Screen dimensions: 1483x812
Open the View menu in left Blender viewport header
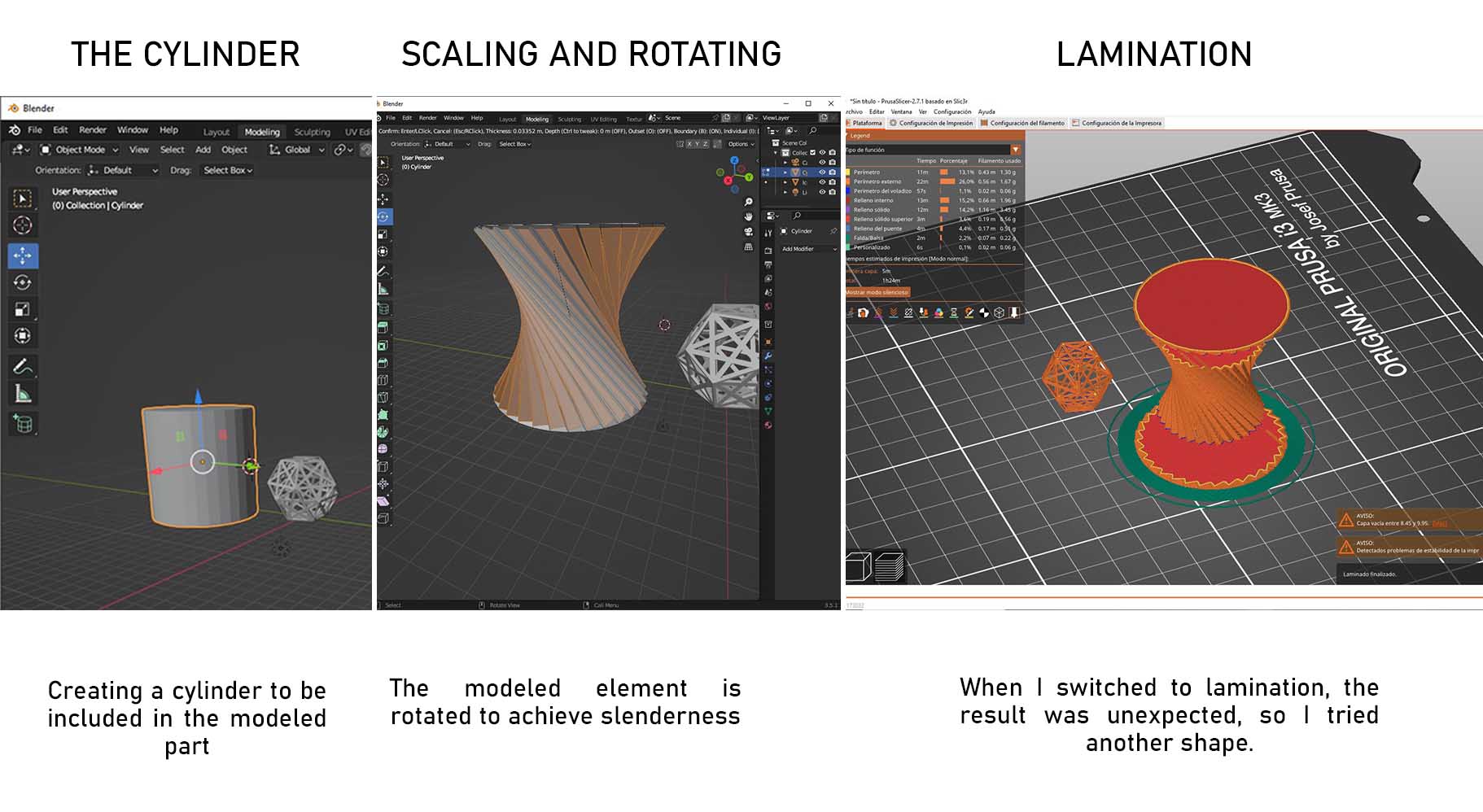[139, 150]
